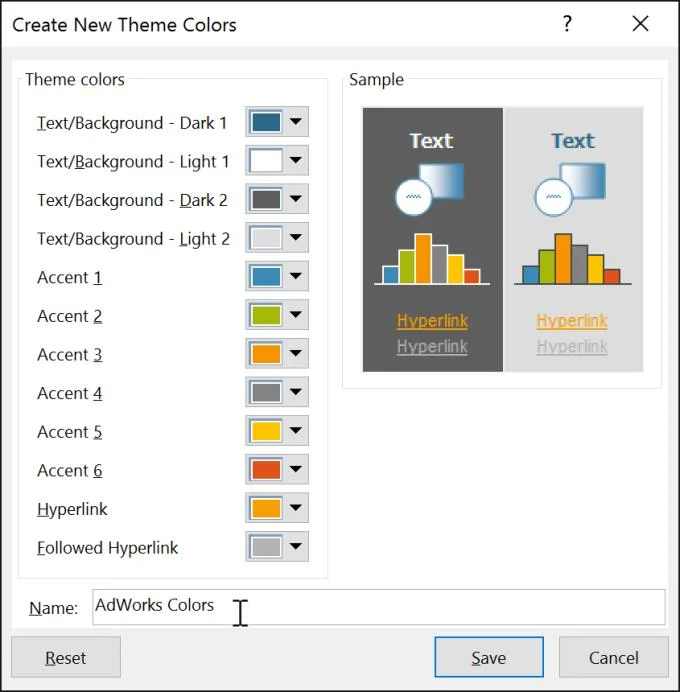
Task: Click the Accent 6 label
Action: pos(70,471)
